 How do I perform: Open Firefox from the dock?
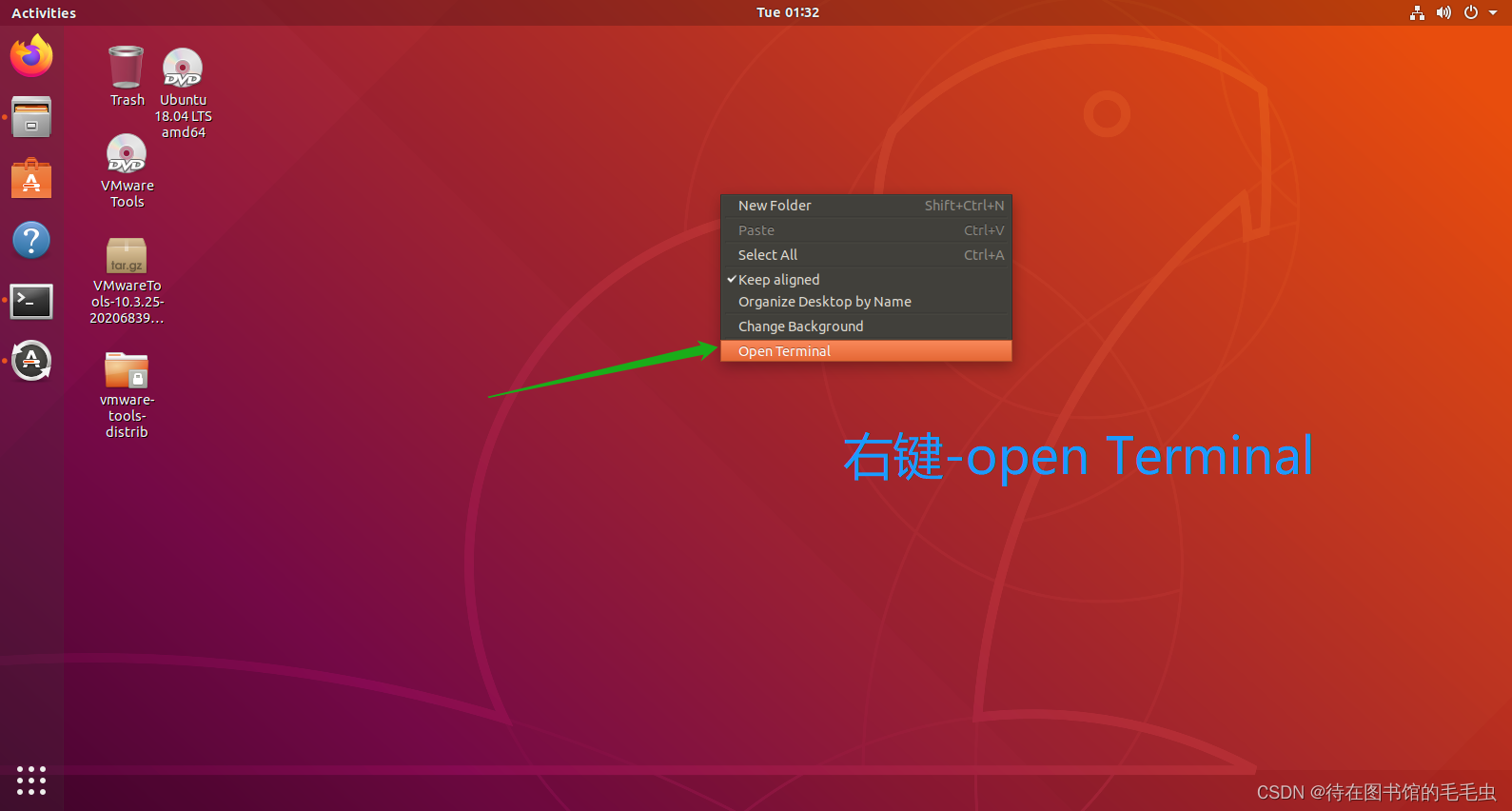click(x=31, y=55)
